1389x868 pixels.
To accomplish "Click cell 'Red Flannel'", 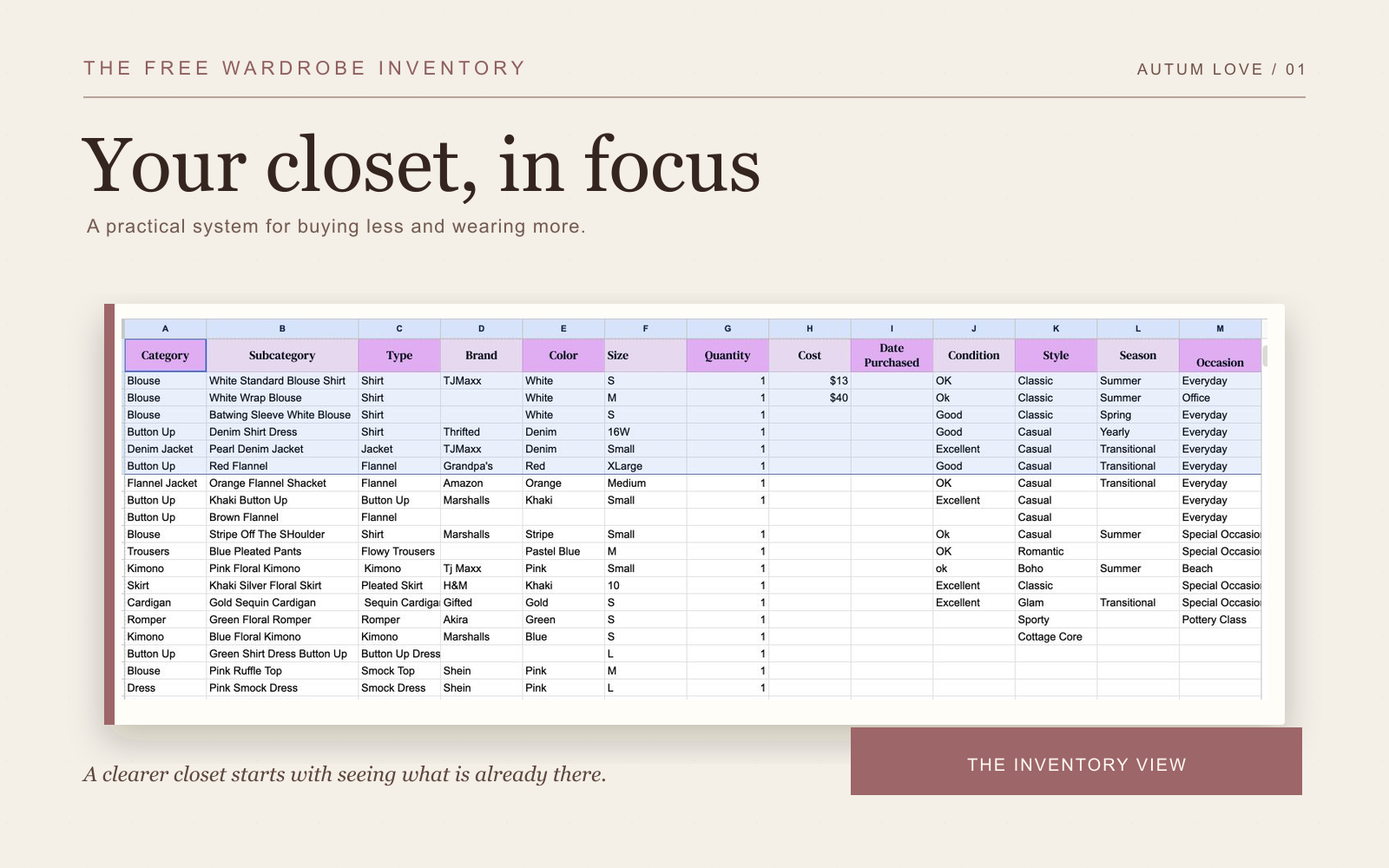I will coord(282,466).
